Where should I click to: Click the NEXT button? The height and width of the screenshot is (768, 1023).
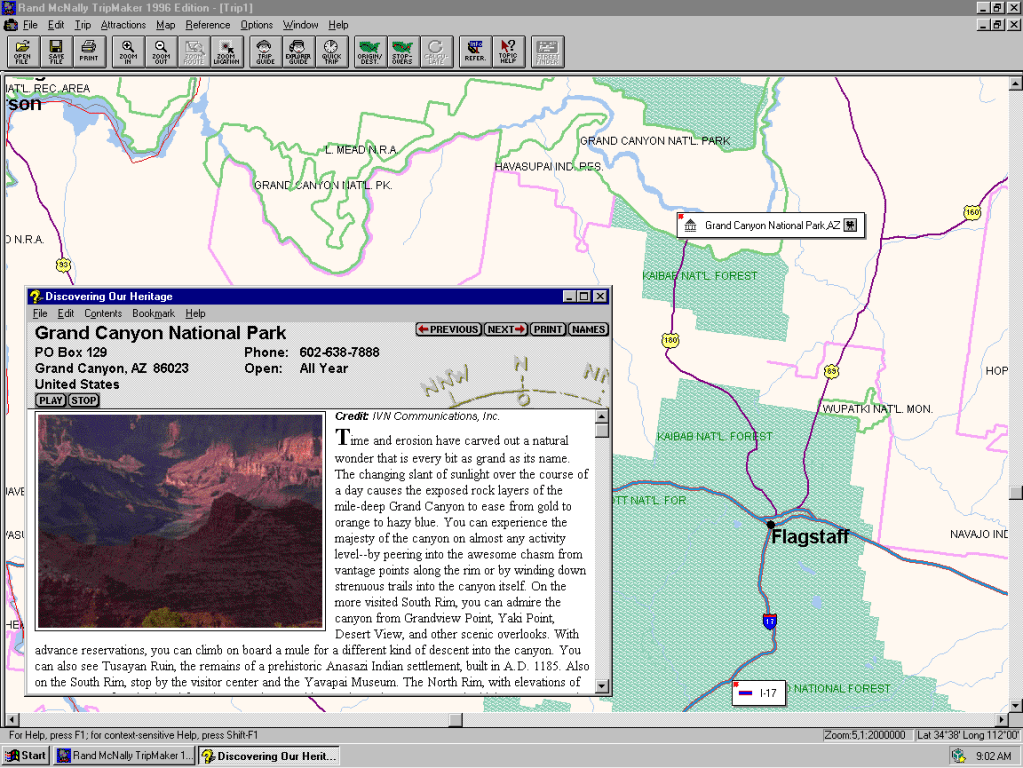506,329
